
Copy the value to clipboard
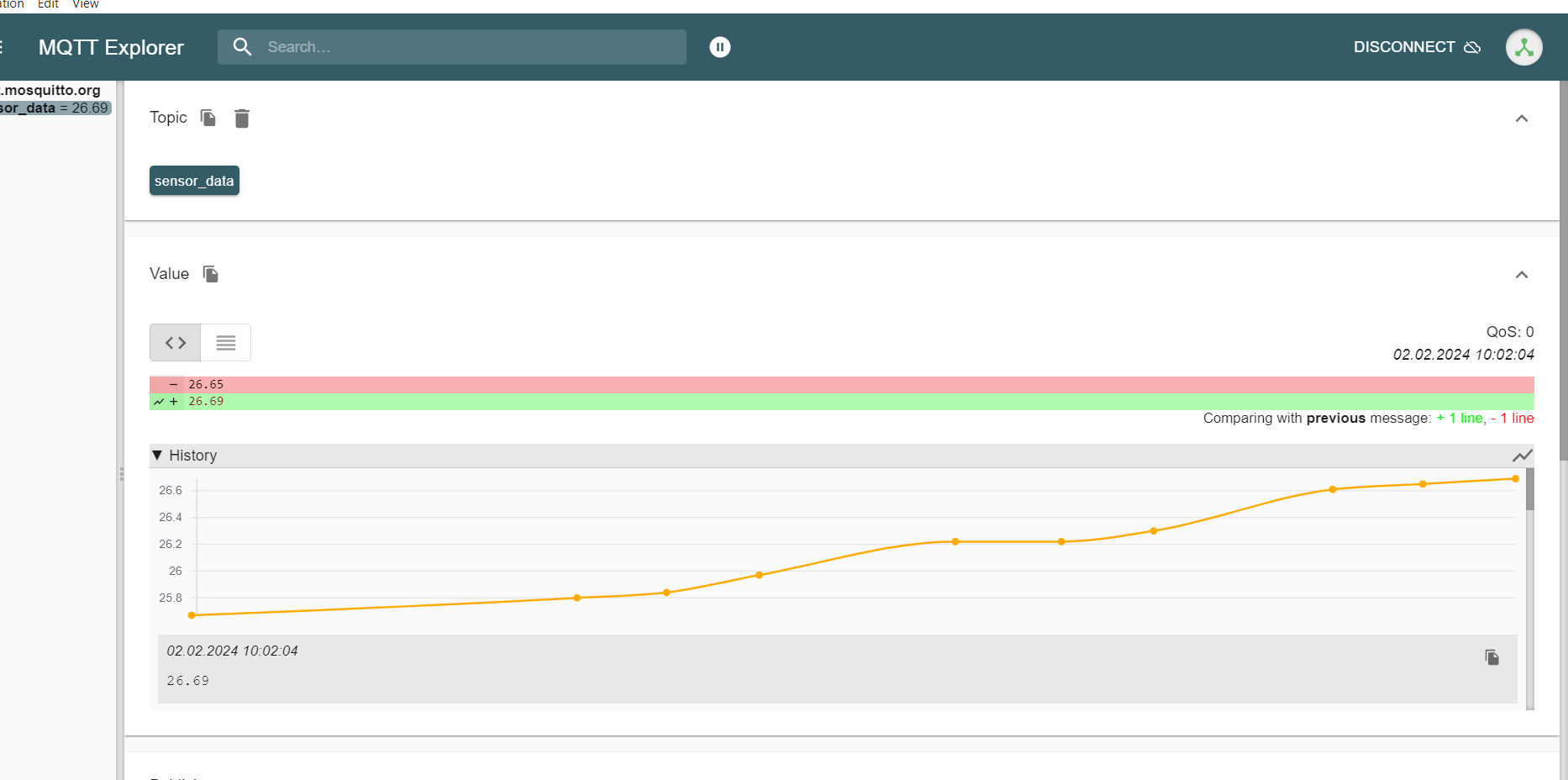(211, 274)
